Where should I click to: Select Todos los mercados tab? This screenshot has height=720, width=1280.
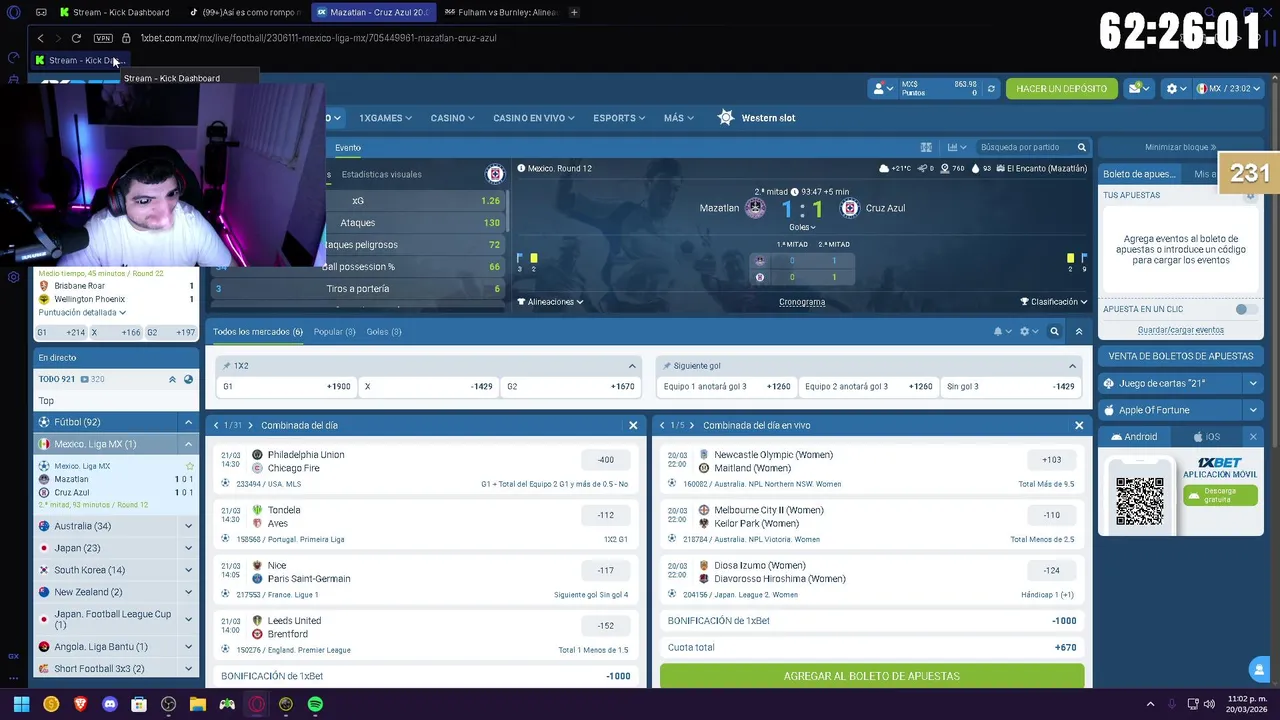257,331
